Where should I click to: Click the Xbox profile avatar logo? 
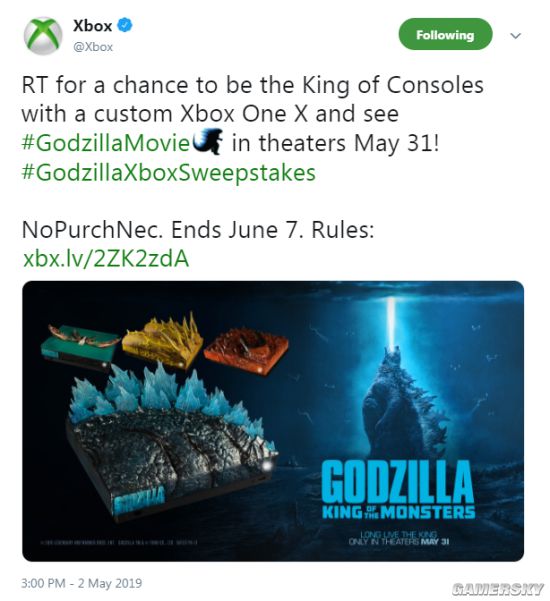click(x=43, y=36)
